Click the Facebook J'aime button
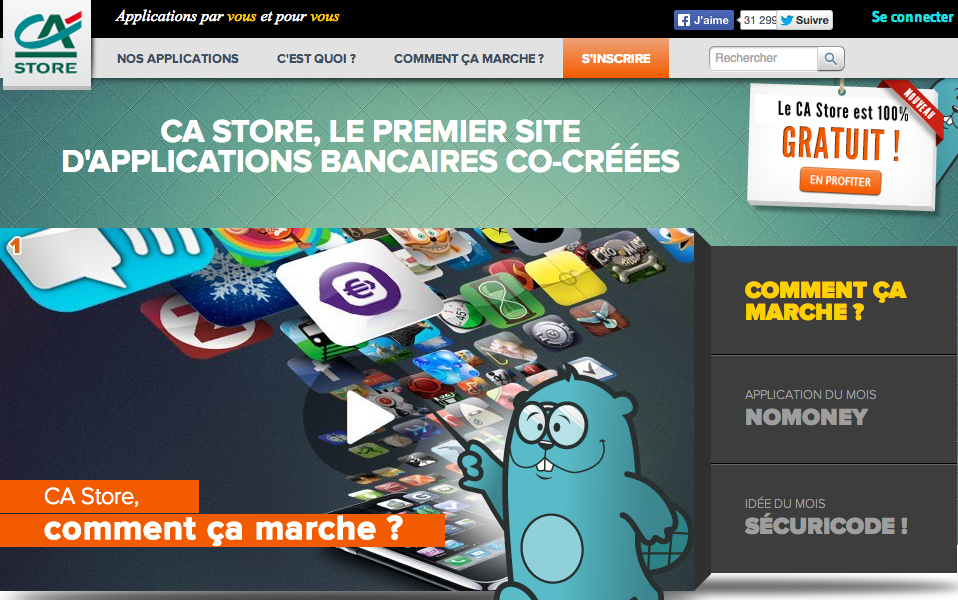This screenshot has height=600, width=958. coord(704,20)
